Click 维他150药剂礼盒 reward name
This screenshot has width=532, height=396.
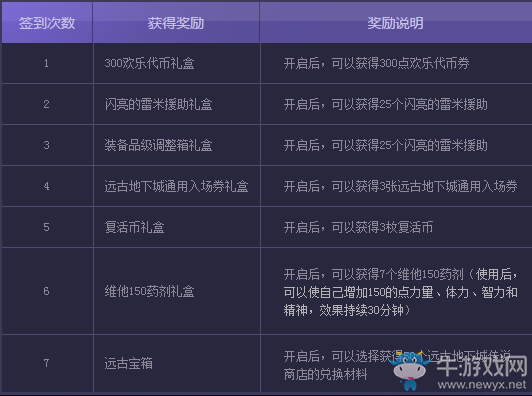click(149, 291)
